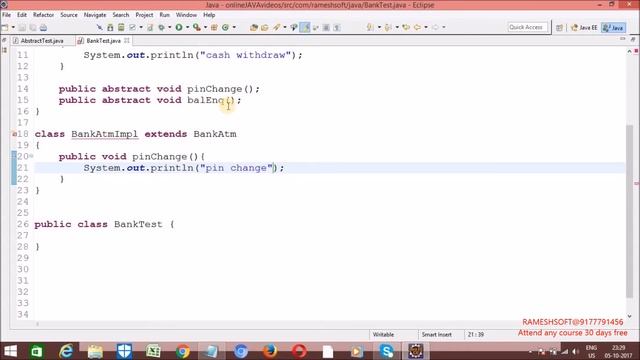Click the Back navigation arrow icon
The width and height of the screenshot is (640, 360).
[417, 27]
